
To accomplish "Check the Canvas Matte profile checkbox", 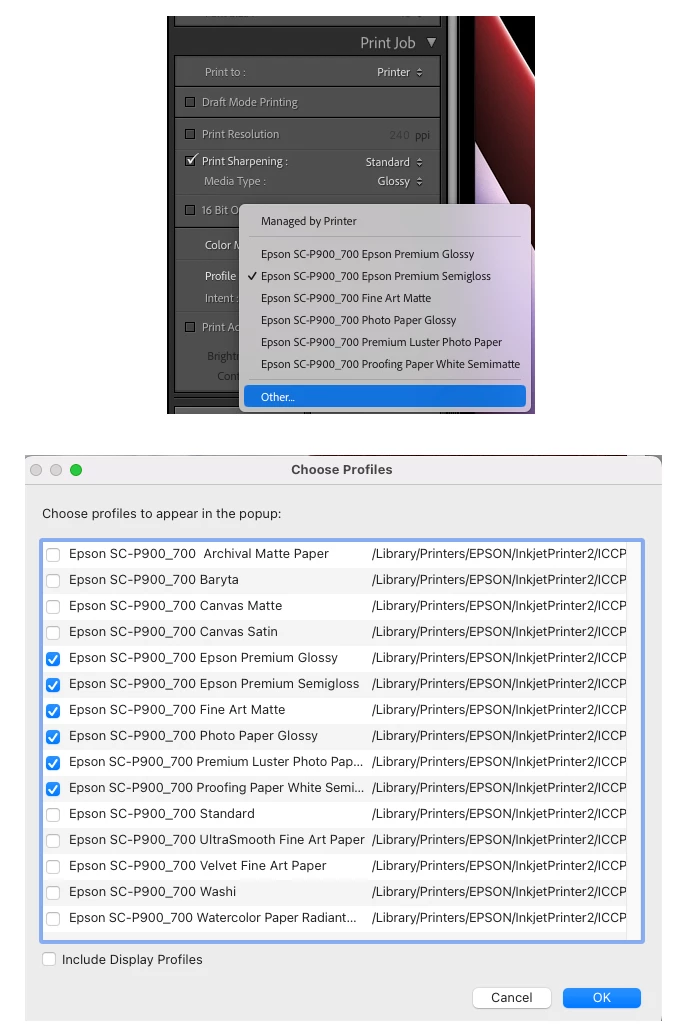I will click(x=53, y=607).
